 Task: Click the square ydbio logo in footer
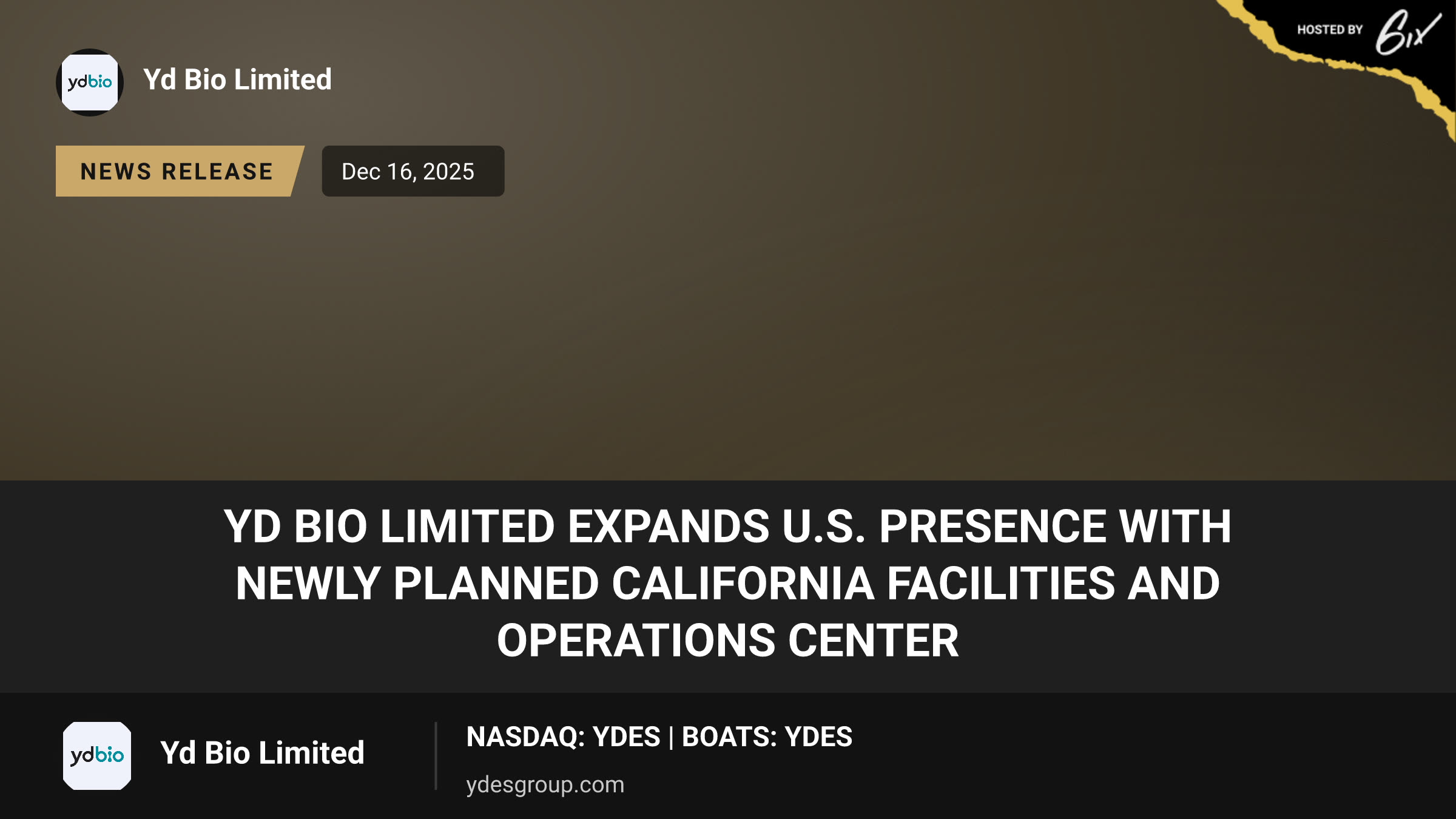97,755
